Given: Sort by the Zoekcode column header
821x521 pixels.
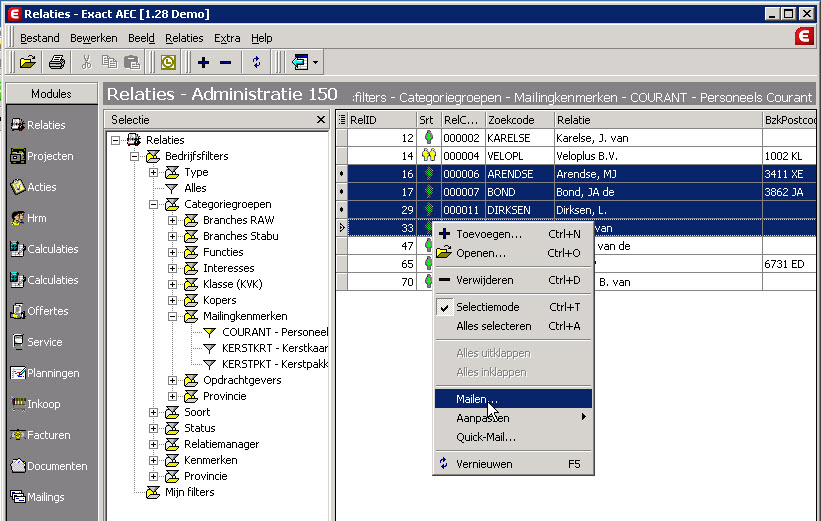Looking at the screenshot, I should pos(520,120).
